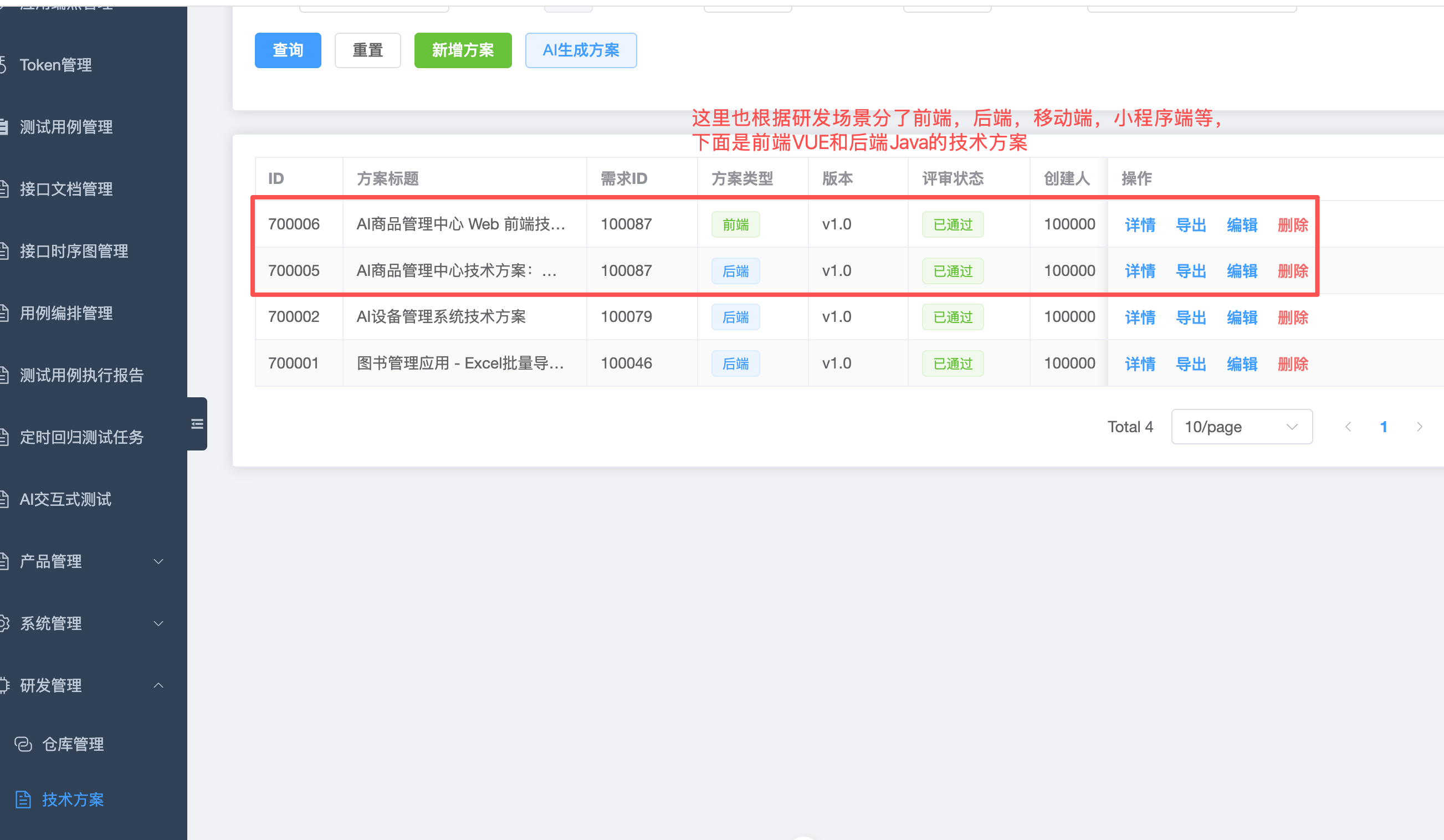Open 详情 for plan 700005

coord(1140,271)
